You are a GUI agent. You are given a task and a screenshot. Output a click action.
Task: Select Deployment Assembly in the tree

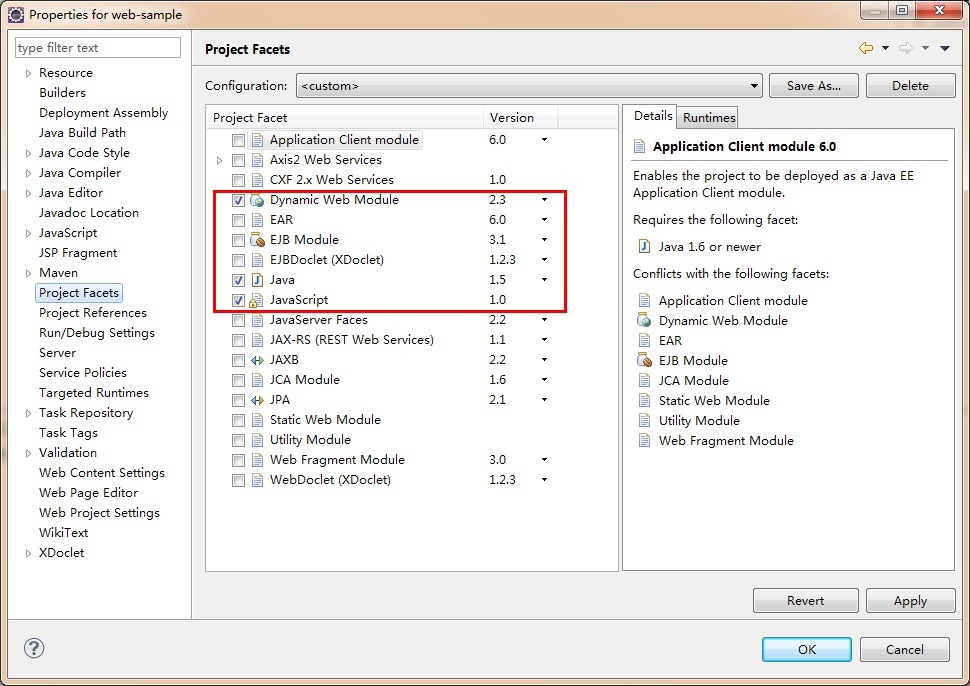coord(103,113)
